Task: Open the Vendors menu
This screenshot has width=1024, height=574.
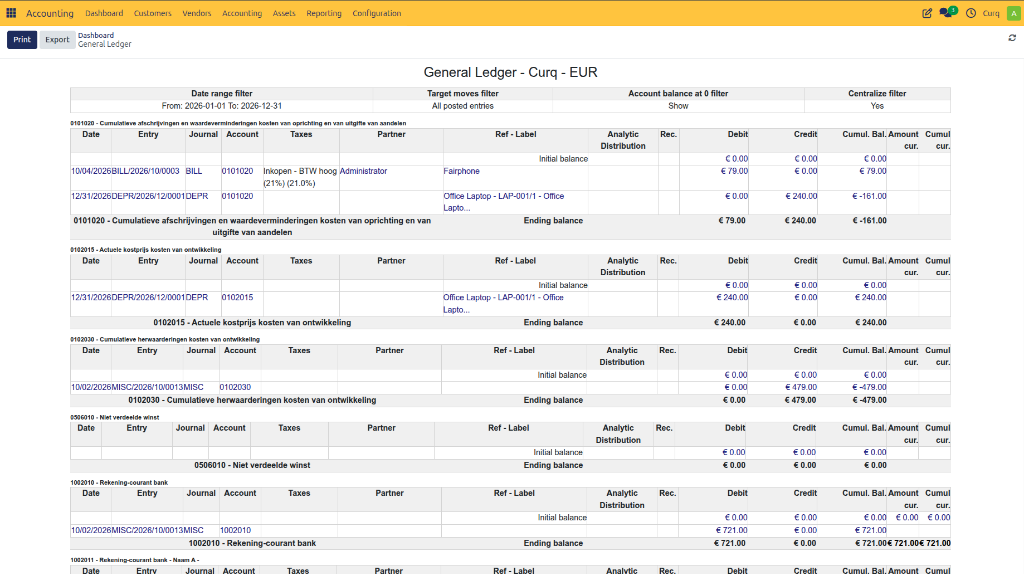Action: click(197, 13)
